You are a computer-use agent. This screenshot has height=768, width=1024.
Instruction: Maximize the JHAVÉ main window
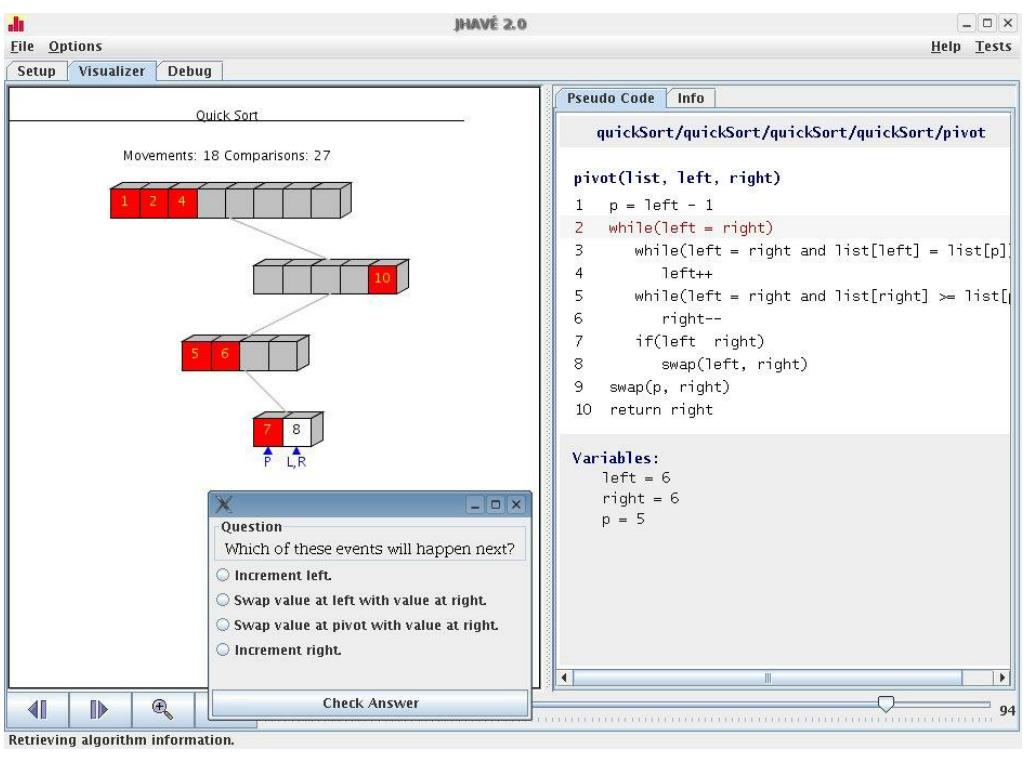(987, 24)
